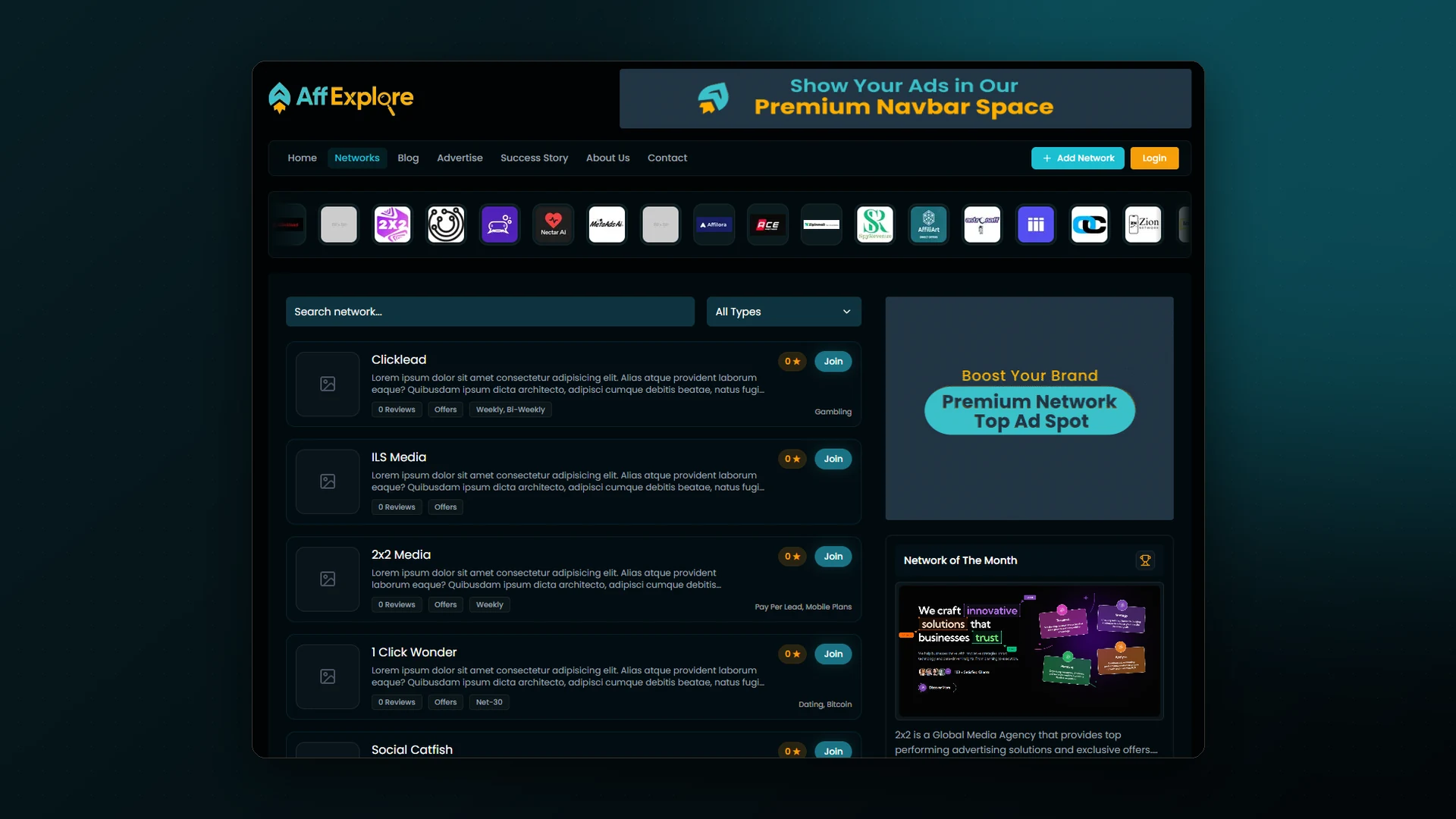Click the image placeholder for 1 Click Wonder
Screen dimensions: 1456x819
coord(328,676)
